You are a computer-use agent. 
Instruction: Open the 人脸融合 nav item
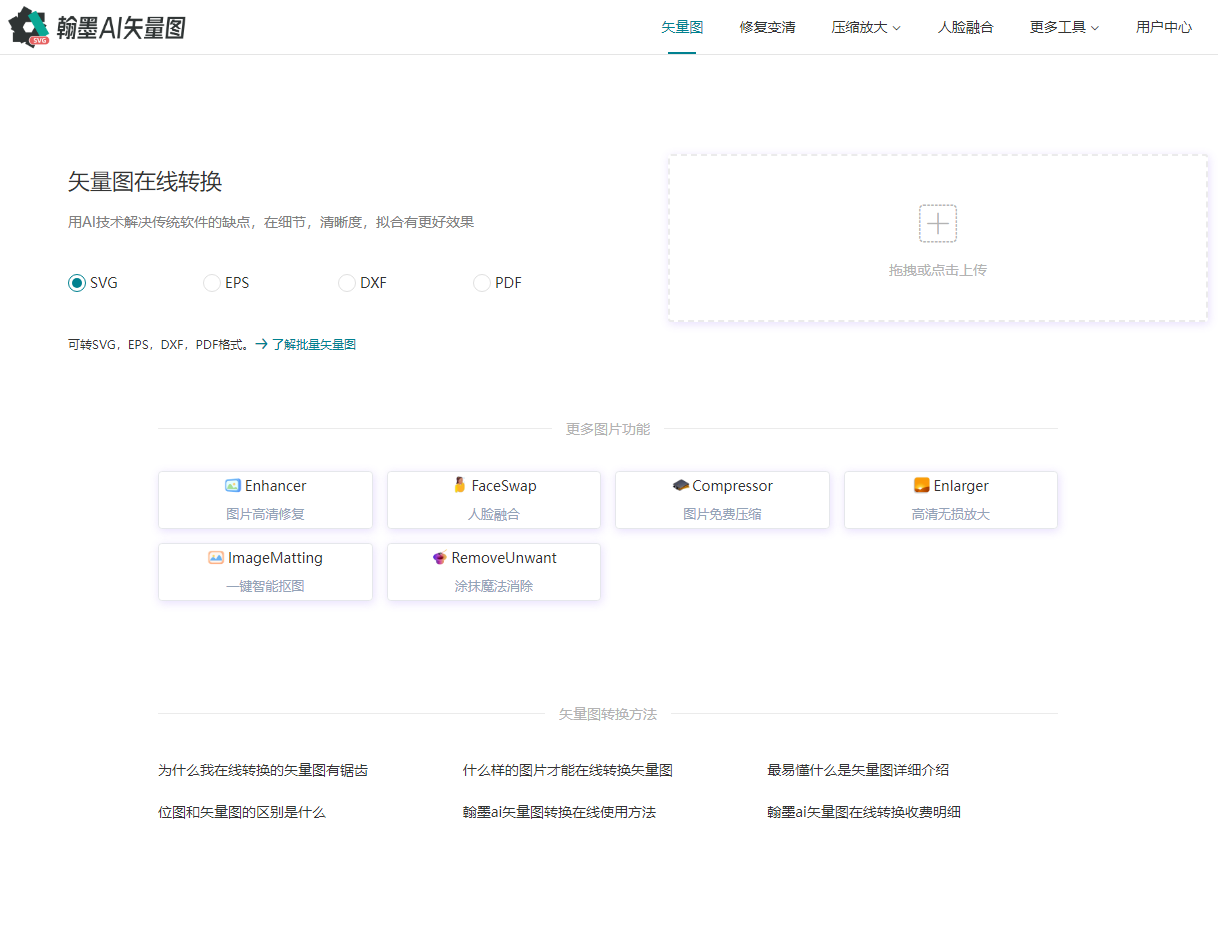coord(965,27)
